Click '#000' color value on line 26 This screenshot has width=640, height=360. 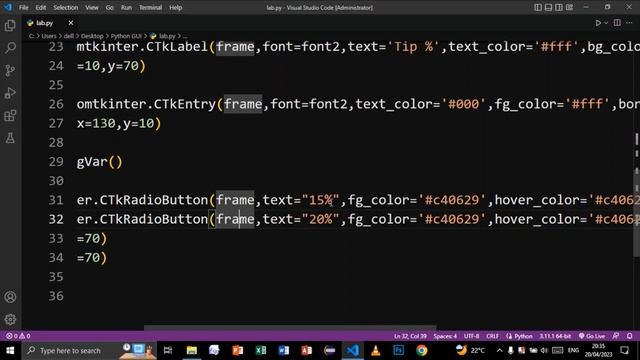coord(463,104)
